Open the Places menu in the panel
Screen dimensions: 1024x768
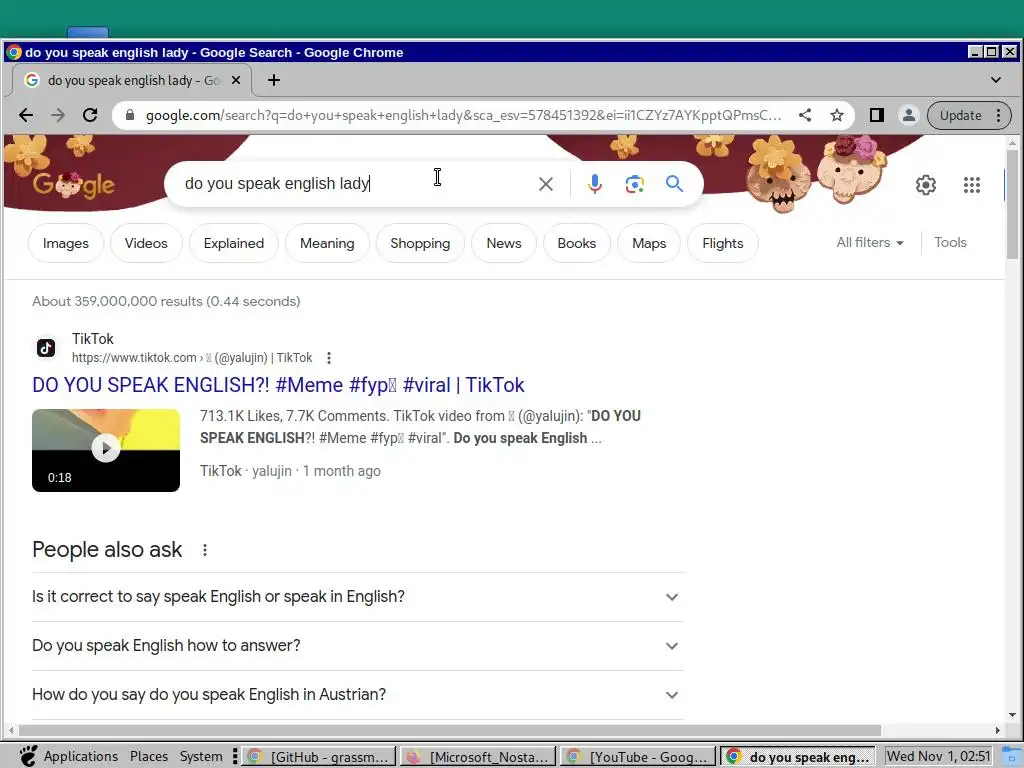click(149, 756)
